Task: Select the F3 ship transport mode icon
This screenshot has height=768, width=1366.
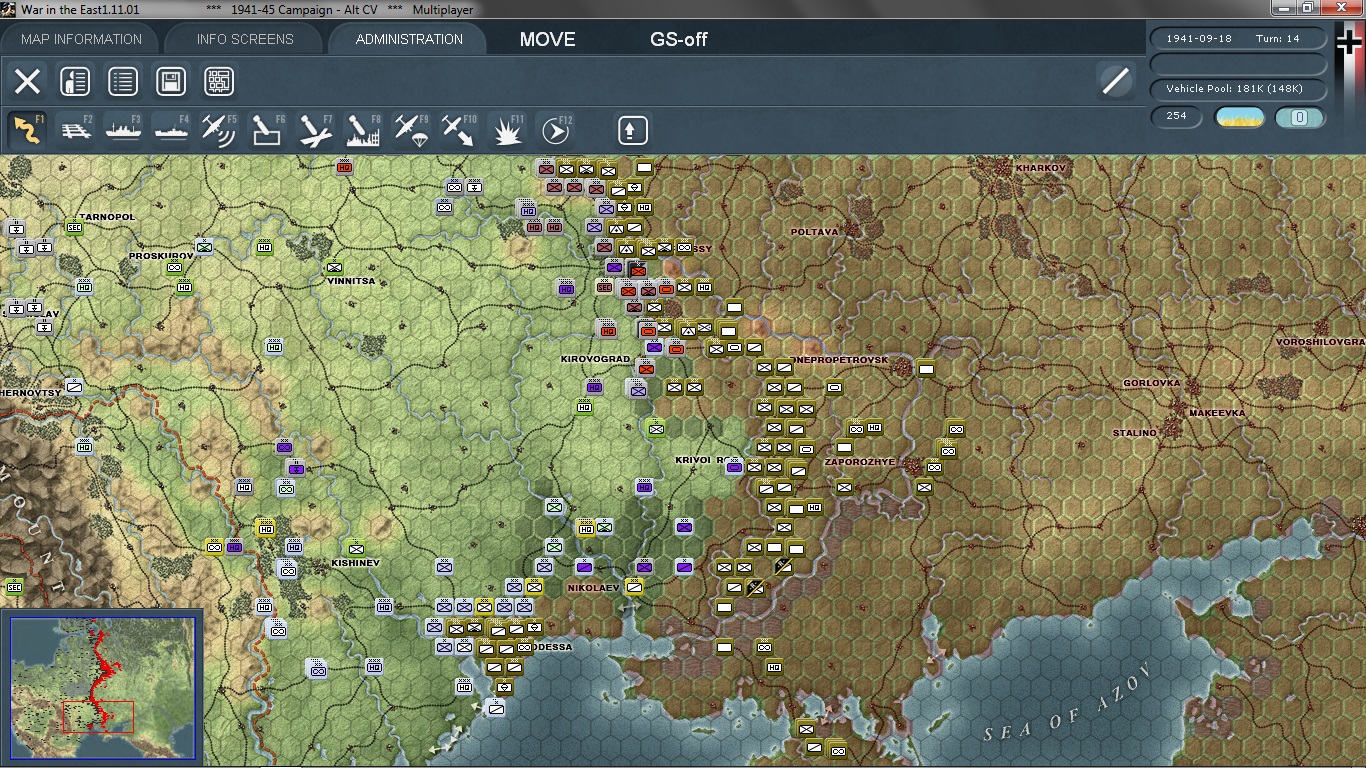Action: pyautogui.click(x=124, y=130)
